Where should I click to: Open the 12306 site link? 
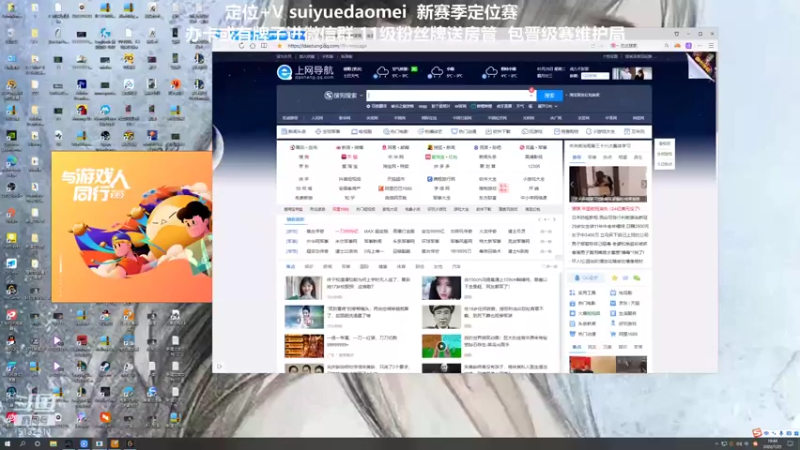(534, 166)
